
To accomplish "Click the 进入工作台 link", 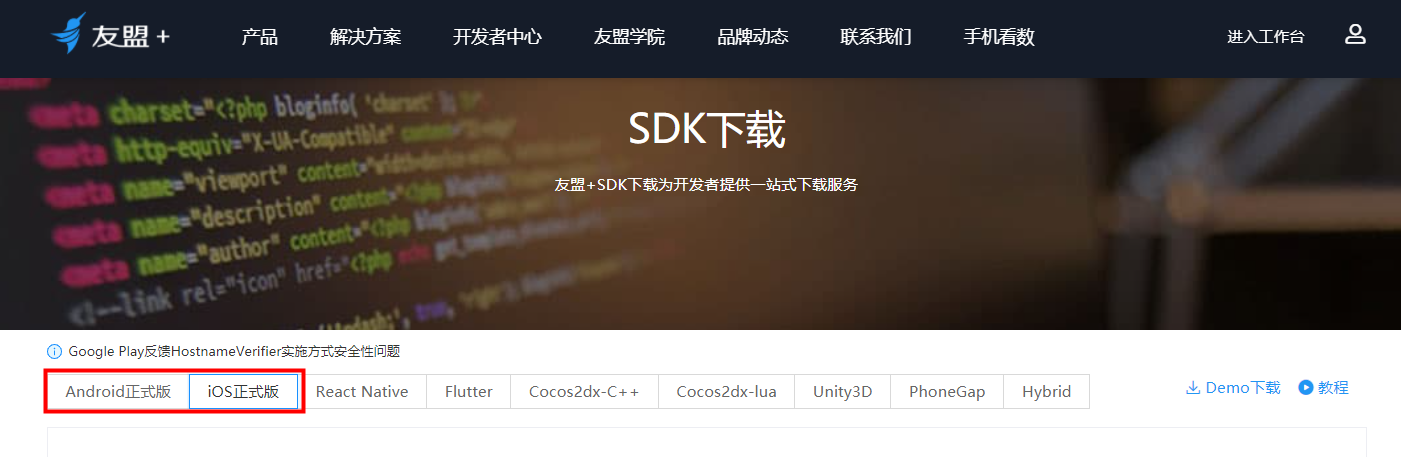I will pos(1266,37).
